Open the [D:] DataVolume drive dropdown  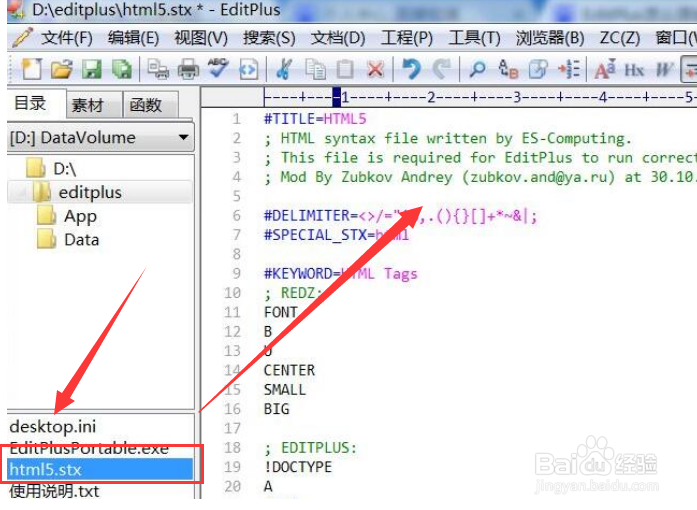coord(100,138)
